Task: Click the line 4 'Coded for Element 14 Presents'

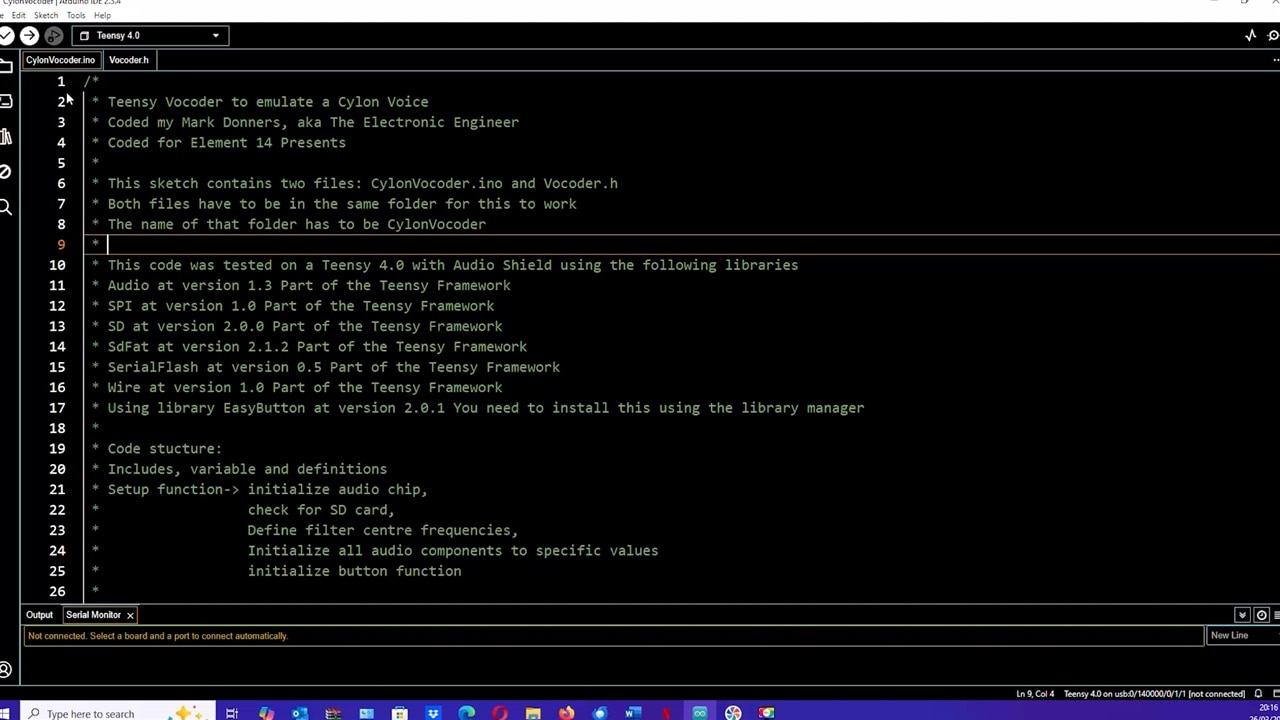Action: [x=227, y=143]
